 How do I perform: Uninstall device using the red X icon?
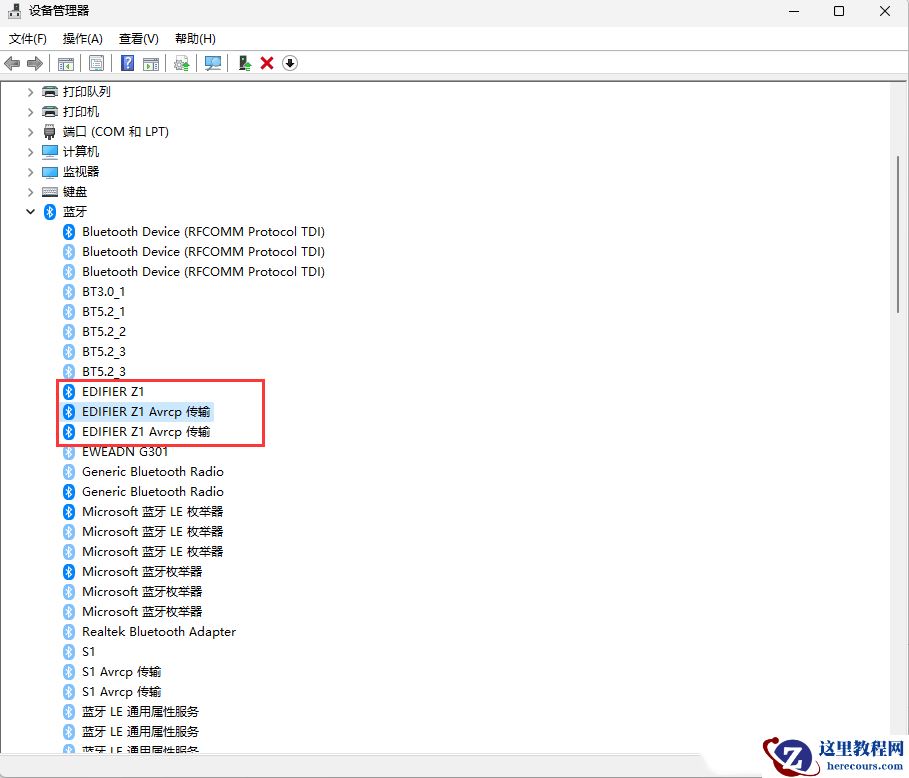click(266, 63)
